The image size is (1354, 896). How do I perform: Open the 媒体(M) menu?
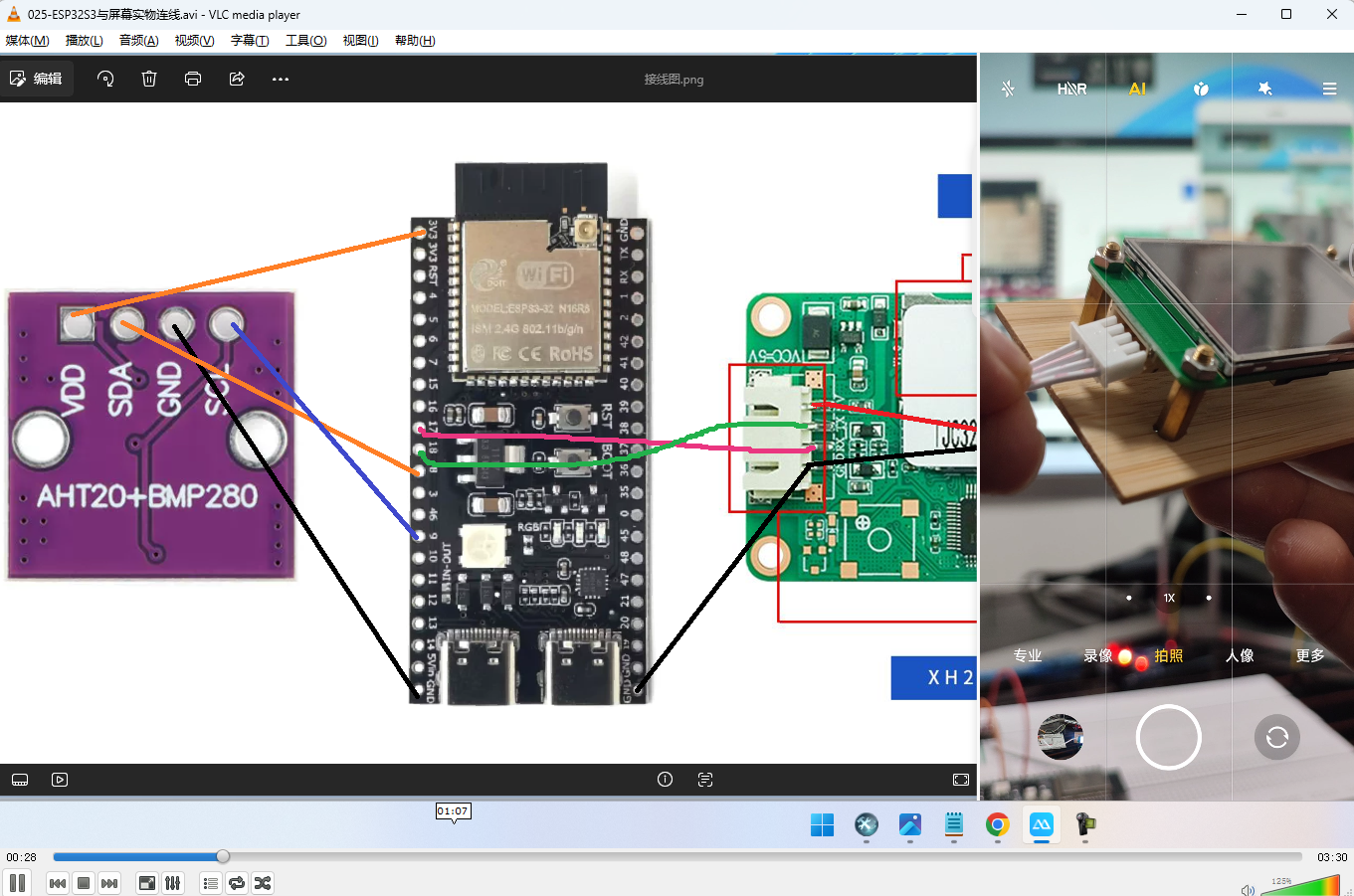click(x=27, y=41)
